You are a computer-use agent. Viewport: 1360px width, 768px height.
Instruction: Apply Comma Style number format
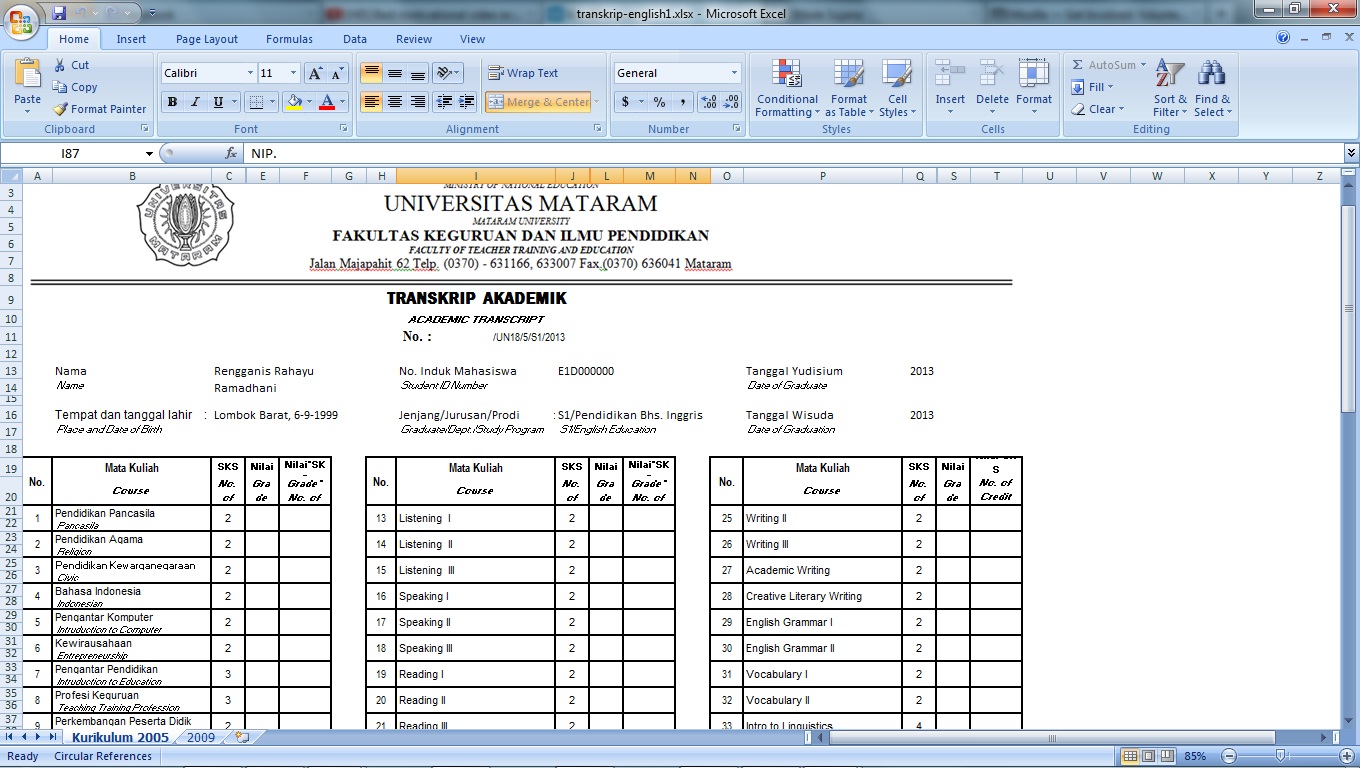coord(683,102)
